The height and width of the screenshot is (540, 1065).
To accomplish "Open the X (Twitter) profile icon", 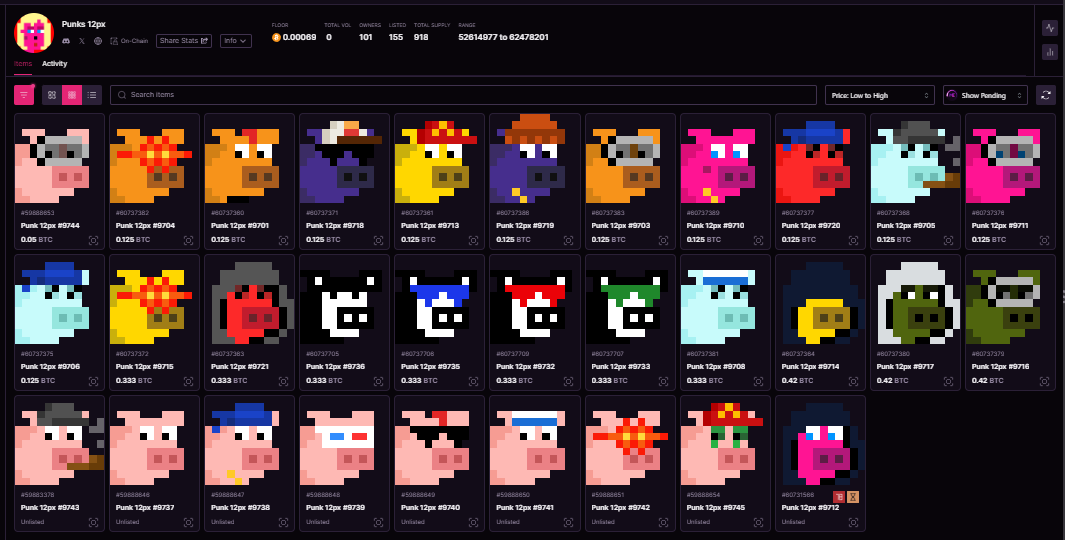I will 82,41.
